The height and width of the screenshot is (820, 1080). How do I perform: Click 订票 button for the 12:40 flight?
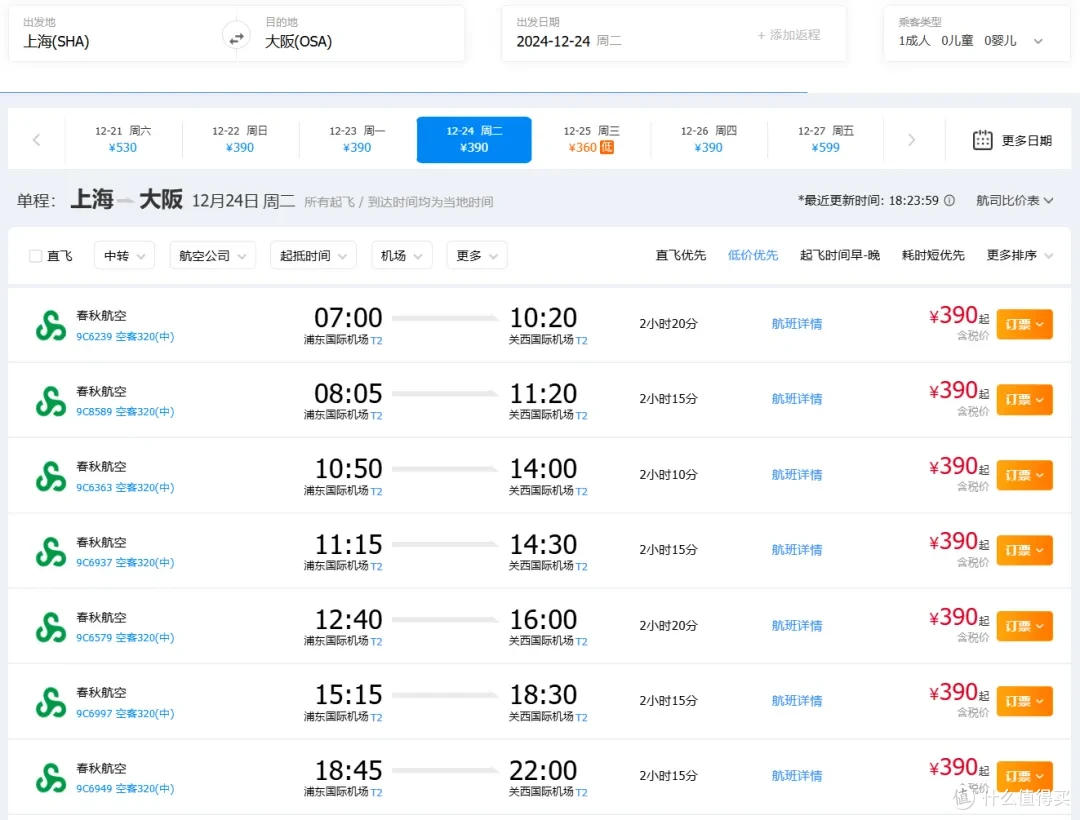1024,625
